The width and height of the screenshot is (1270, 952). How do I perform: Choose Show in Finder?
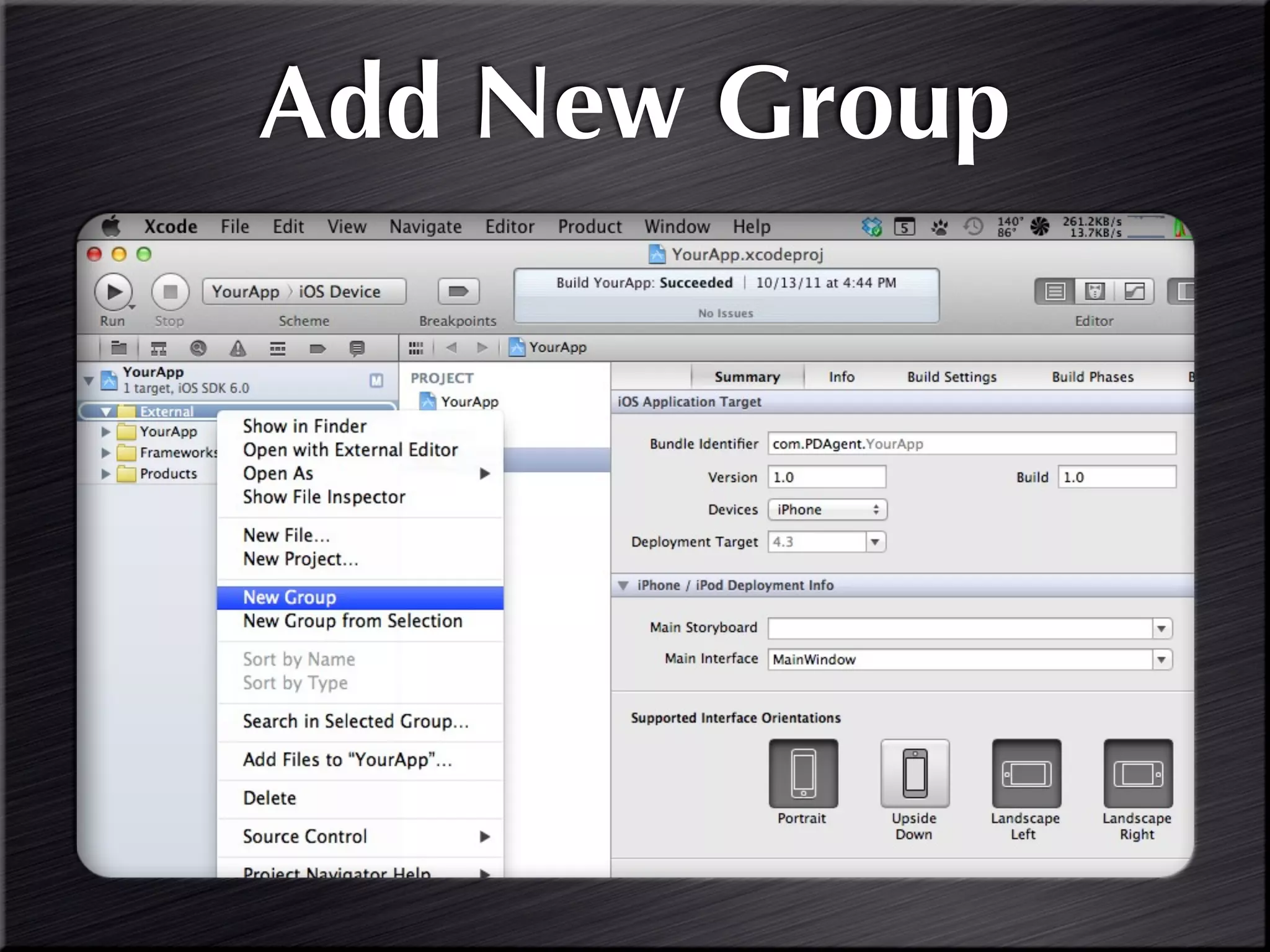point(360,426)
